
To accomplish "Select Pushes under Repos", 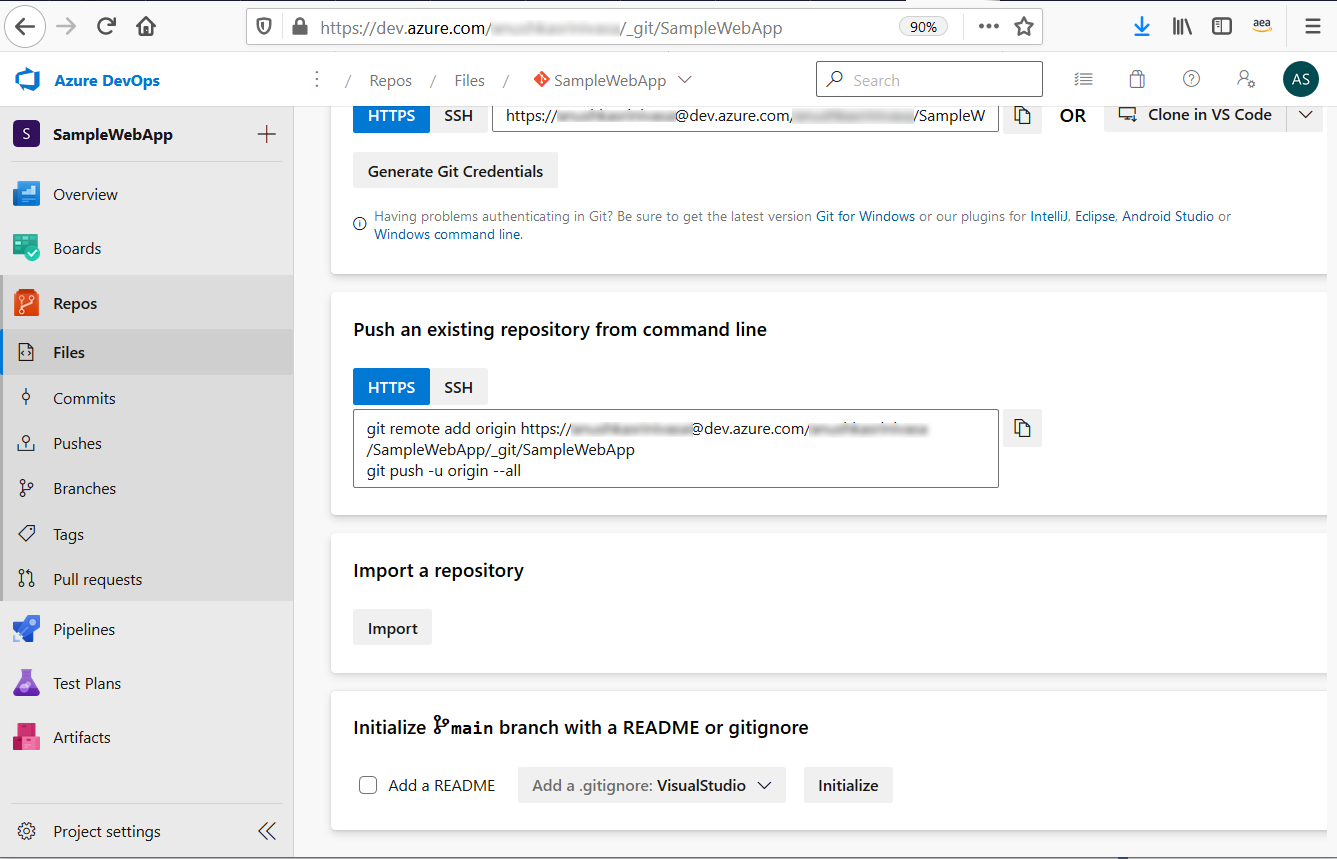I will click(147, 443).
